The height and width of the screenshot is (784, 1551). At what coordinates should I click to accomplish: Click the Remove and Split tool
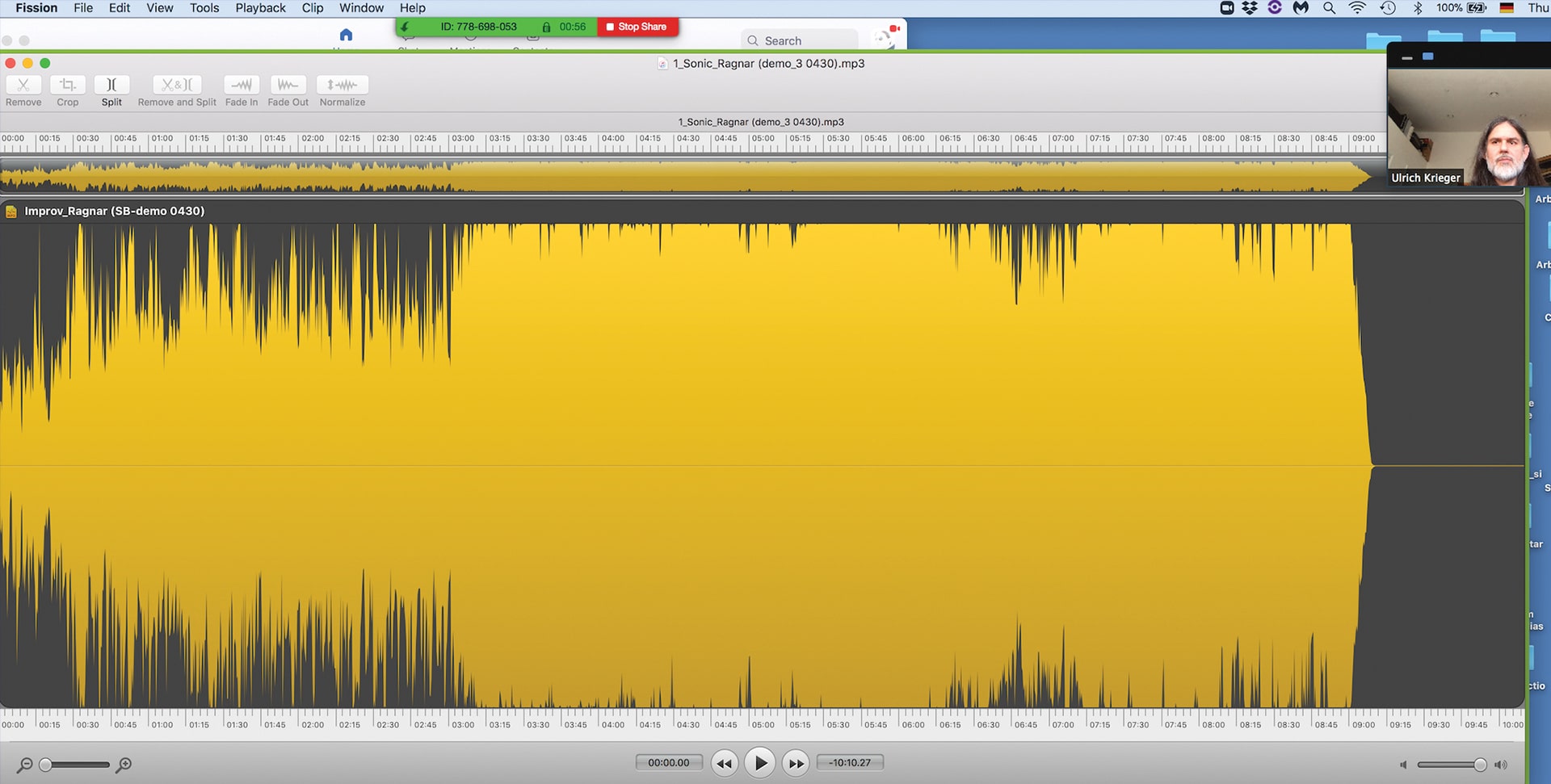[177, 85]
